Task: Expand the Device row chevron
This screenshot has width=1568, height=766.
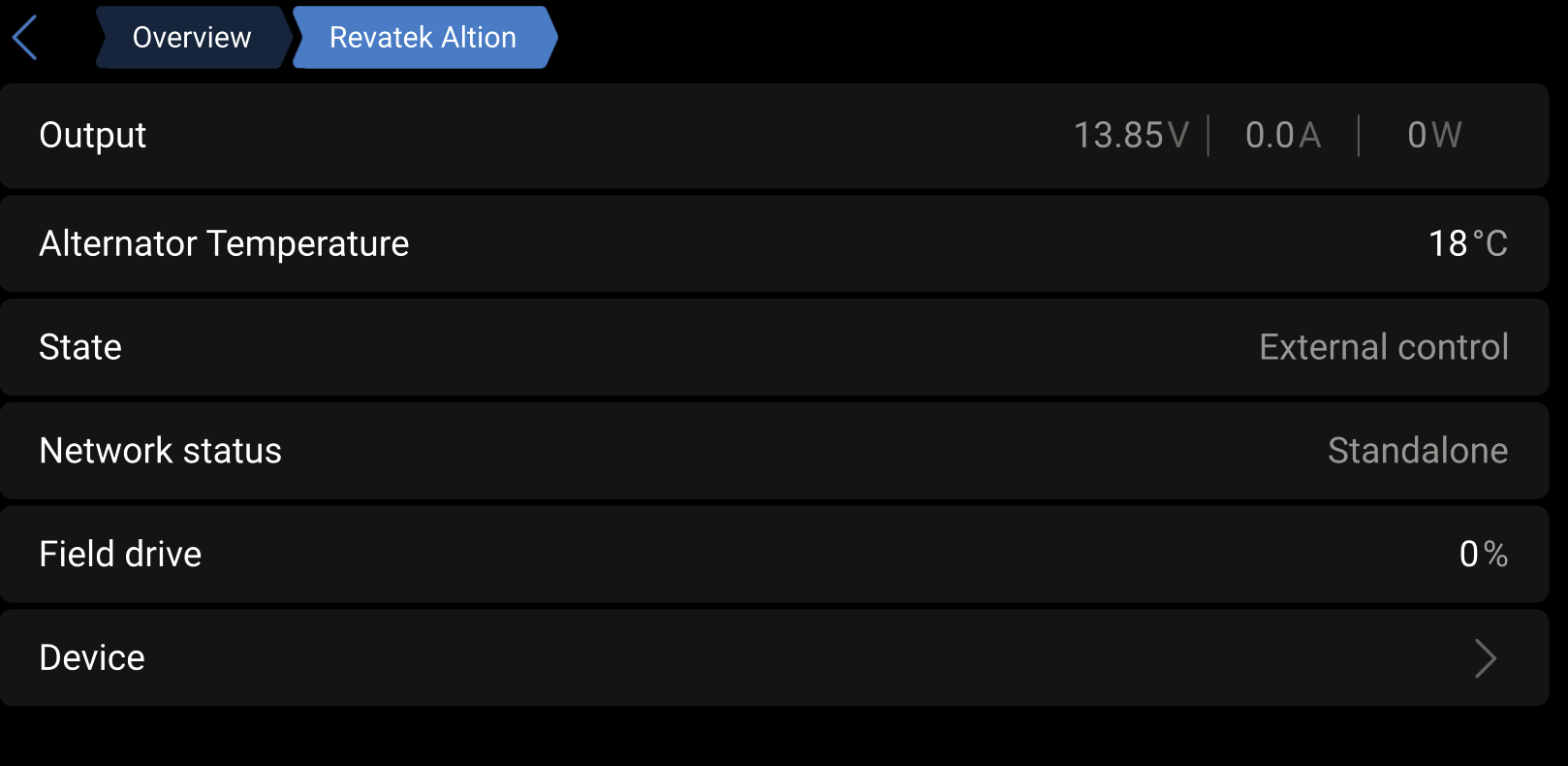Action: coord(1486,658)
